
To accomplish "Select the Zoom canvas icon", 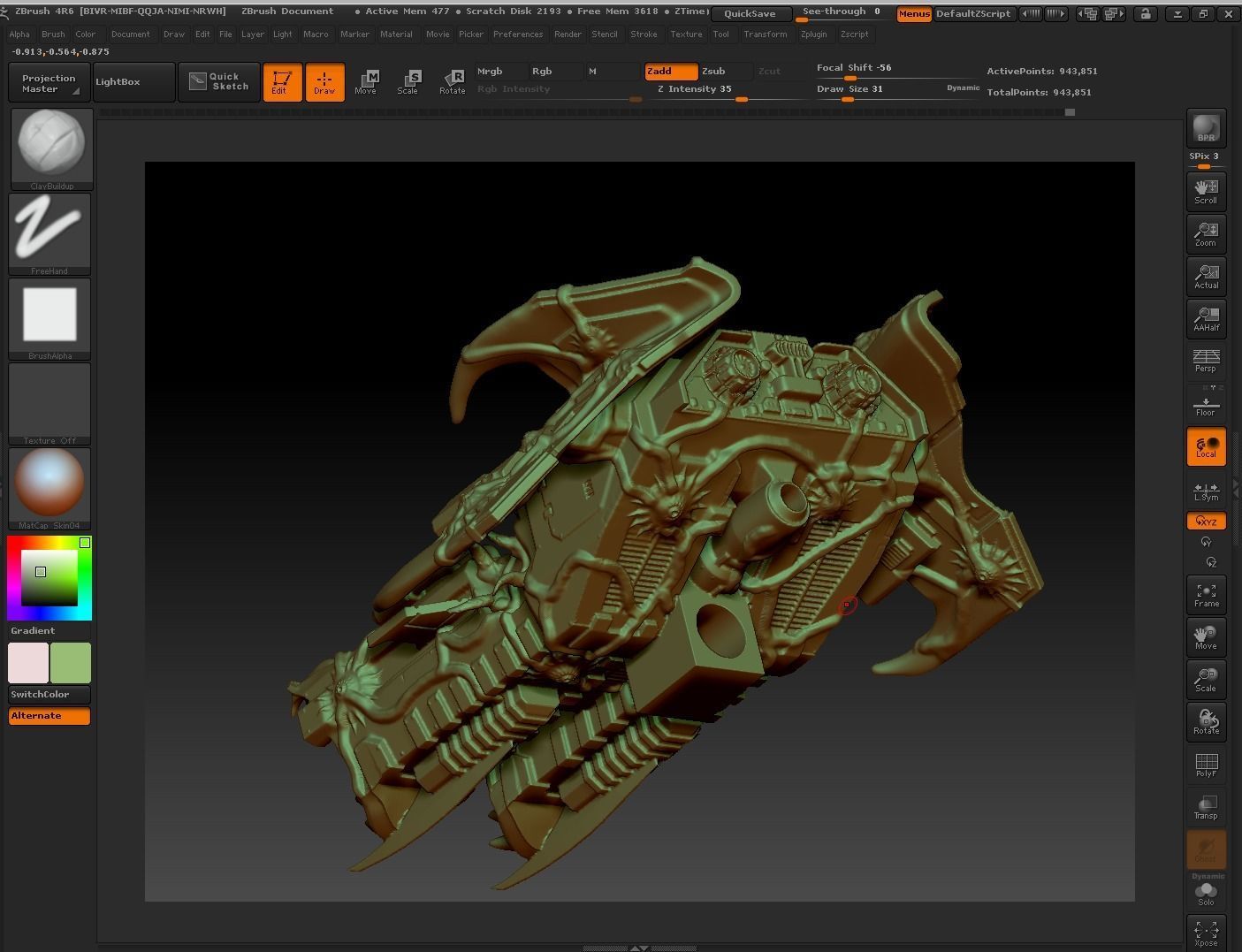I will tap(1206, 233).
